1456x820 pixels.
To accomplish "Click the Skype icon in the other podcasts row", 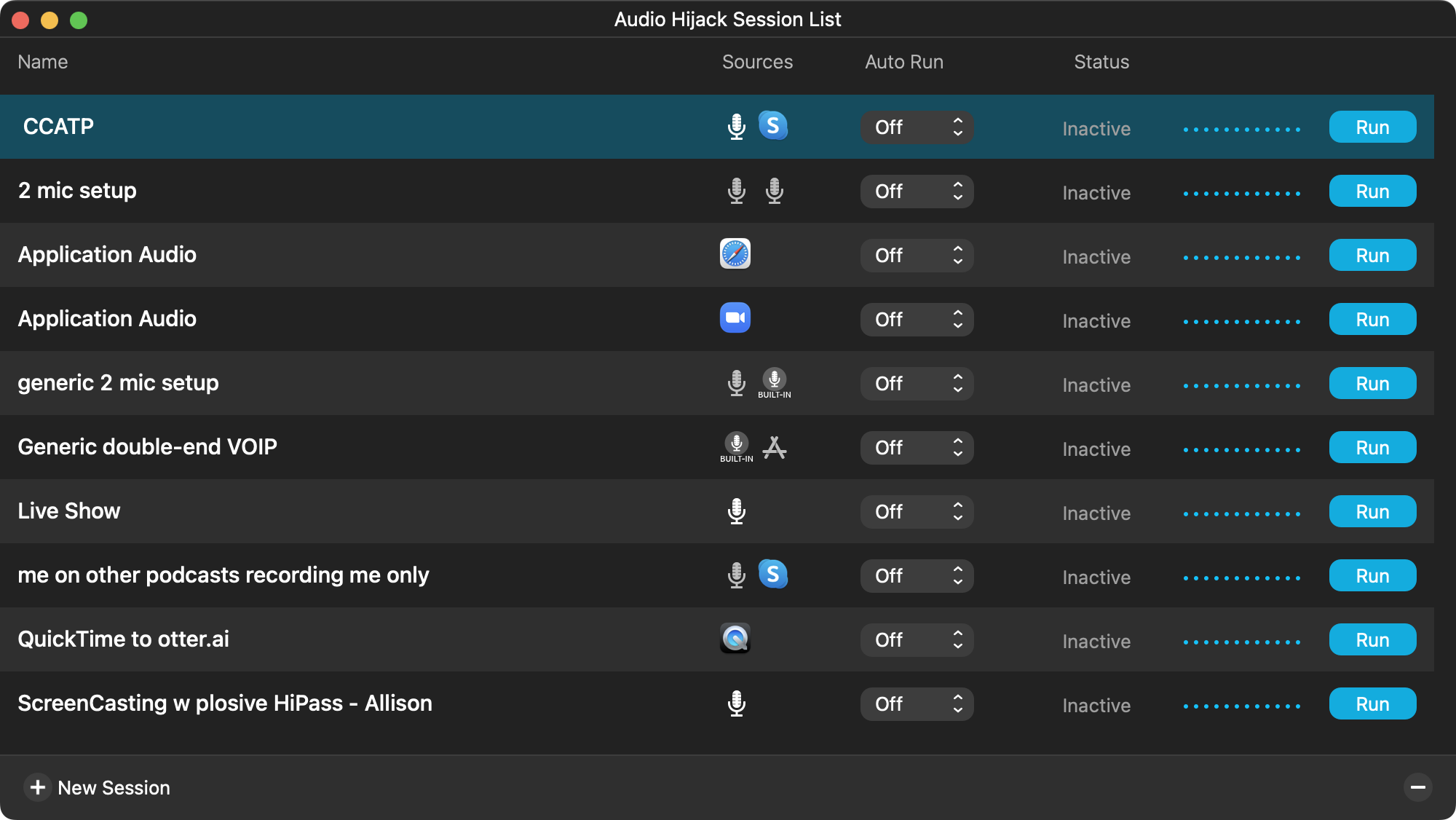I will click(x=772, y=575).
